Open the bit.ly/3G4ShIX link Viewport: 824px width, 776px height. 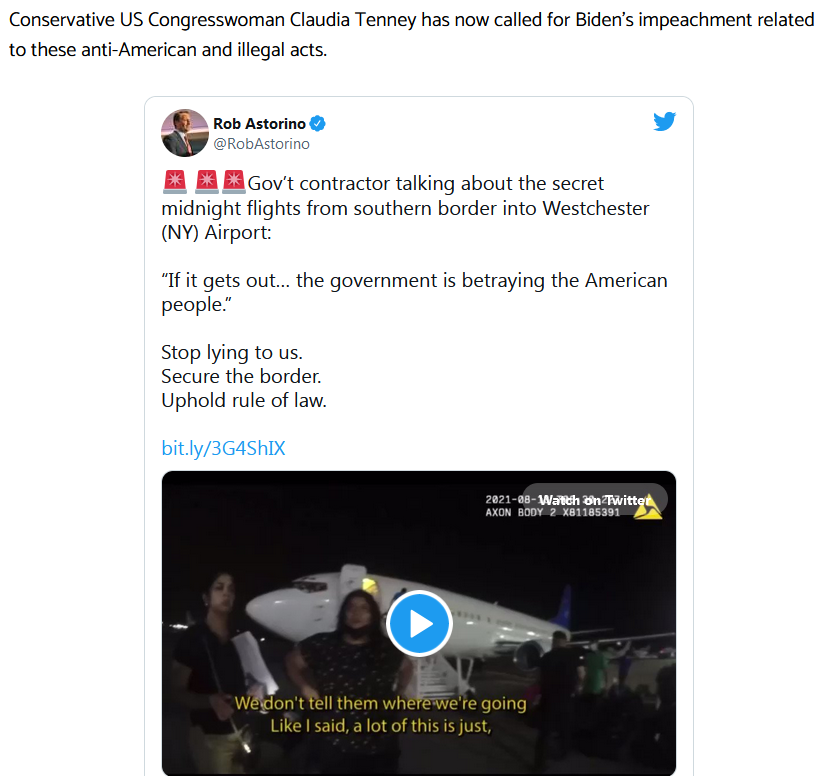click(x=223, y=448)
